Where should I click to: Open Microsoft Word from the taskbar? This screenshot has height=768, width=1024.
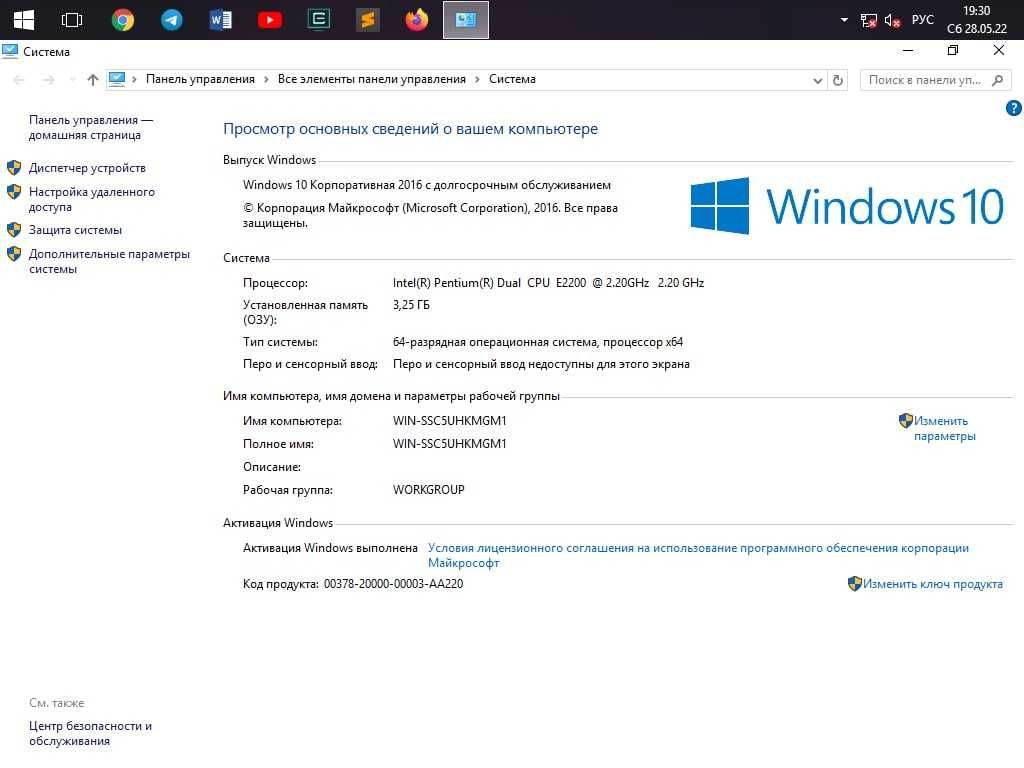click(x=221, y=20)
